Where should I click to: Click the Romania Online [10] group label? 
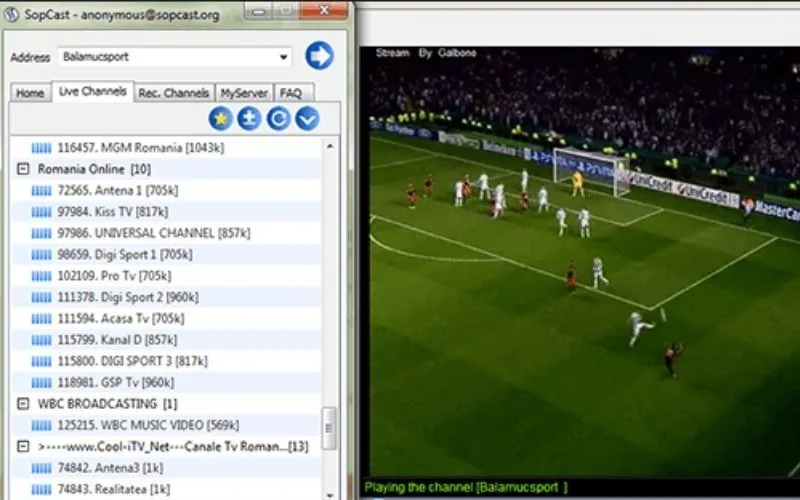tap(94, 169)
